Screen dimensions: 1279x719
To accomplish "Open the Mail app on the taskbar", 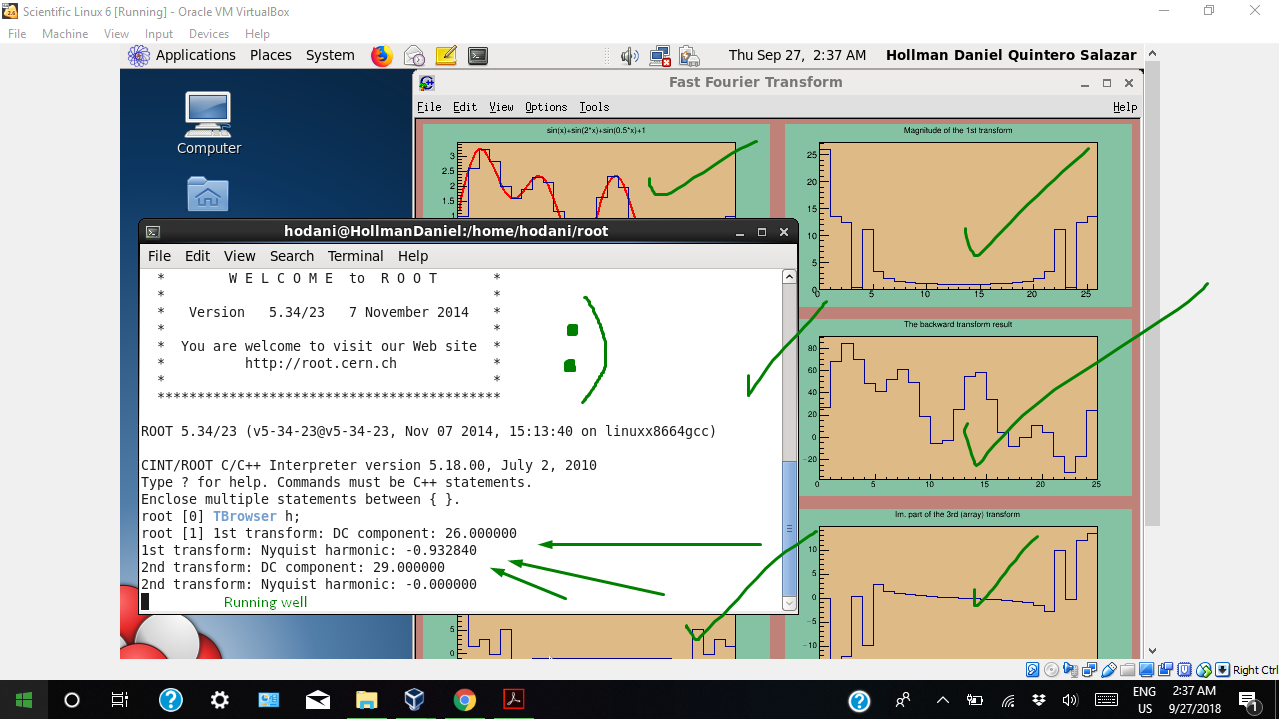I will pos(318,700).
